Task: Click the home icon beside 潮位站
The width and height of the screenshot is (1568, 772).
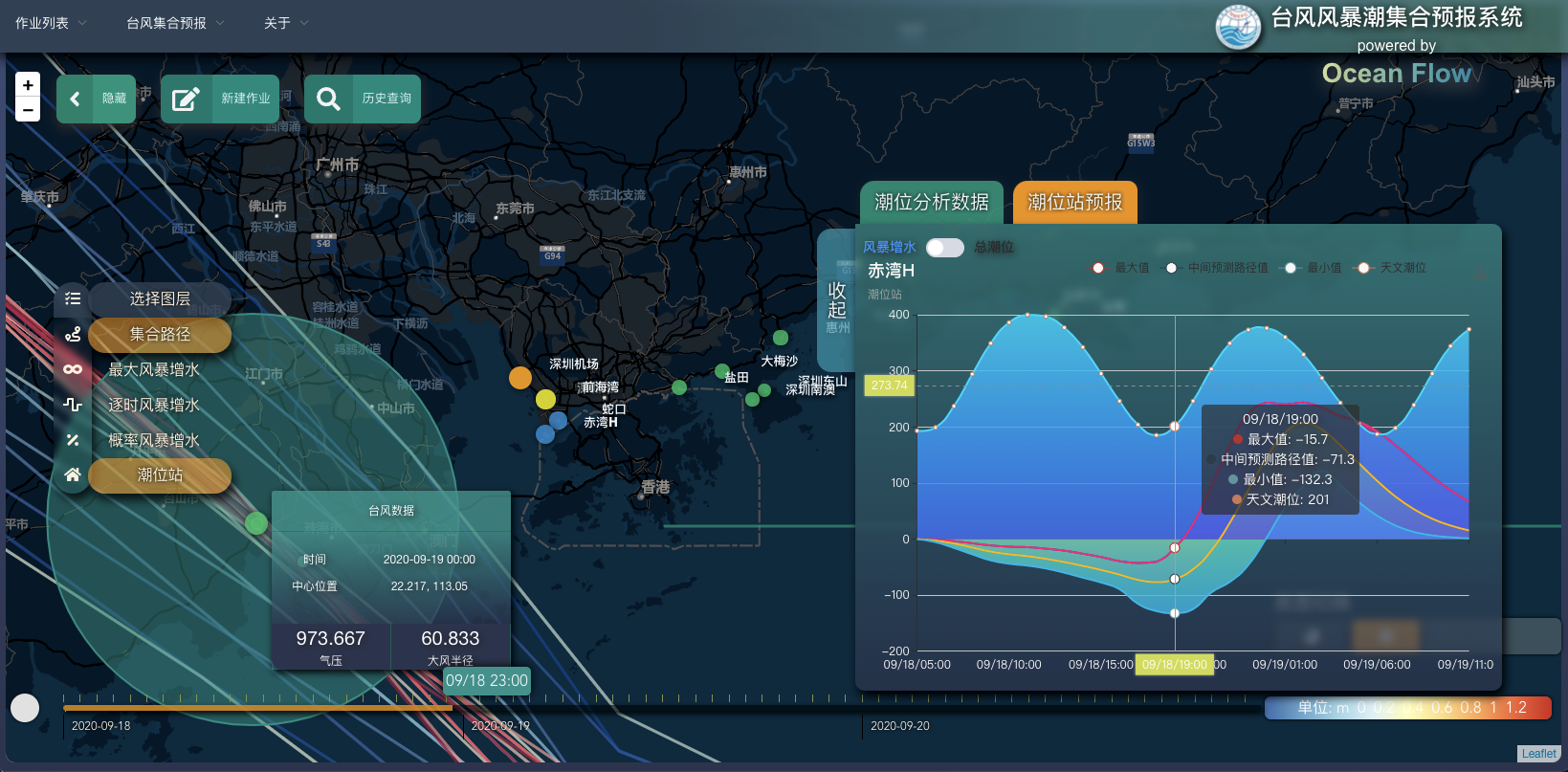Action: click(x=73, y=474)
